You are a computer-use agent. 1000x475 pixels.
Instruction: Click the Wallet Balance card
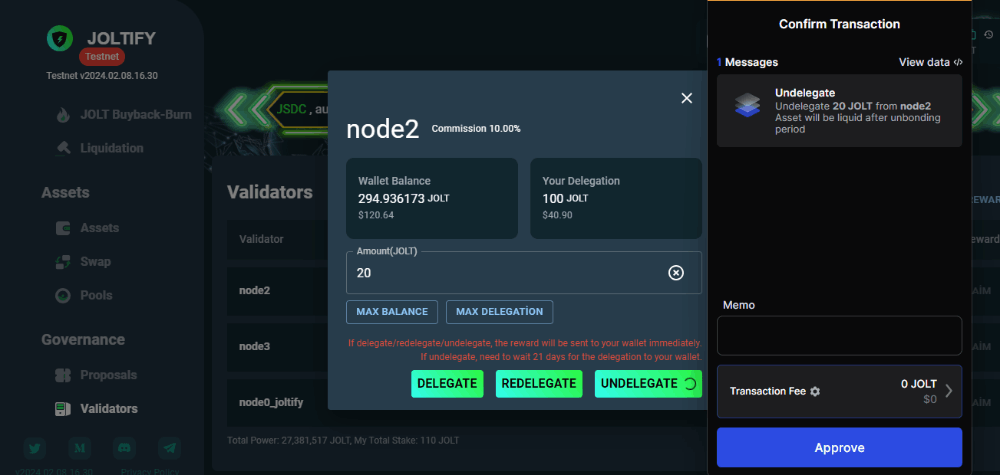(x=432, y=198)
